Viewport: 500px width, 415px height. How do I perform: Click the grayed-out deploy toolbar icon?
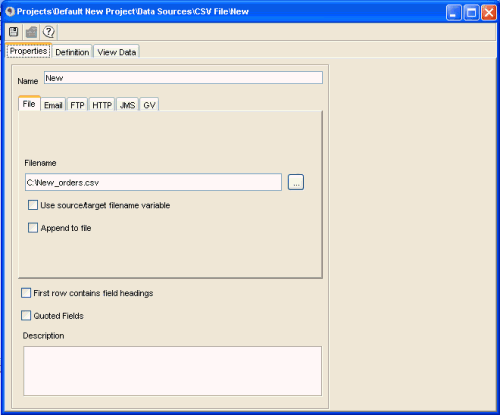31,32
